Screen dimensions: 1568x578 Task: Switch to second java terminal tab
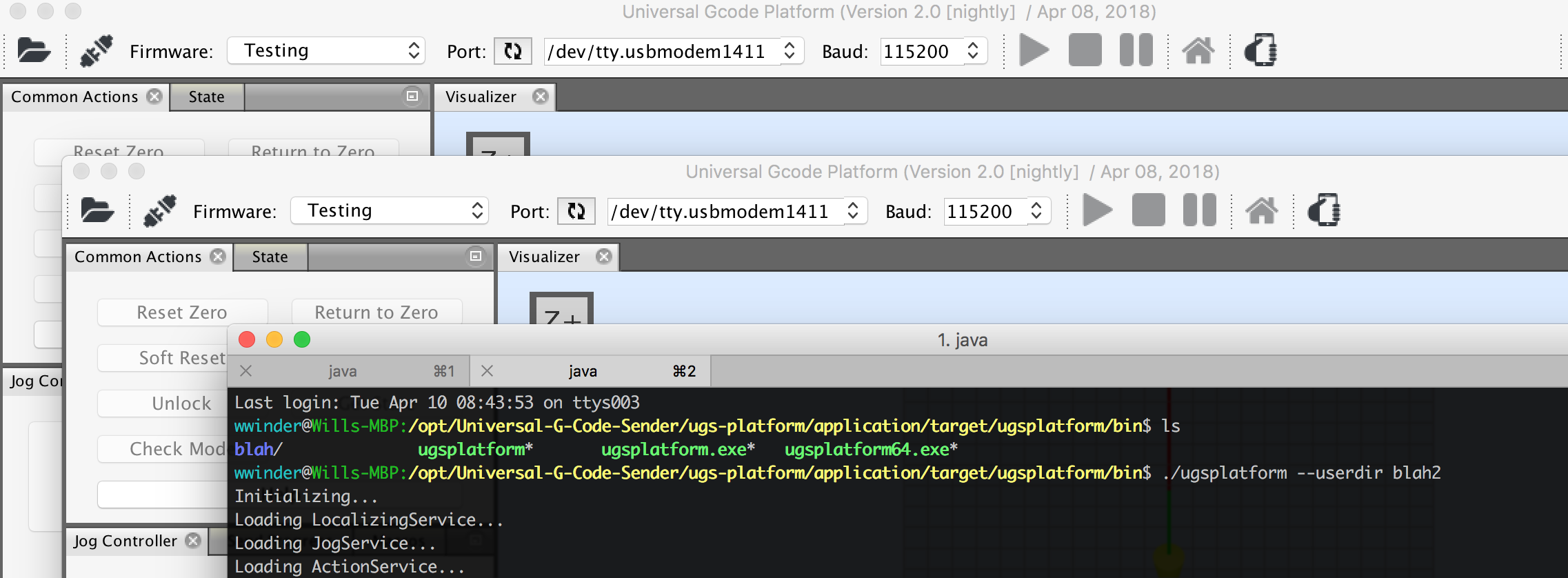[583, 371]
